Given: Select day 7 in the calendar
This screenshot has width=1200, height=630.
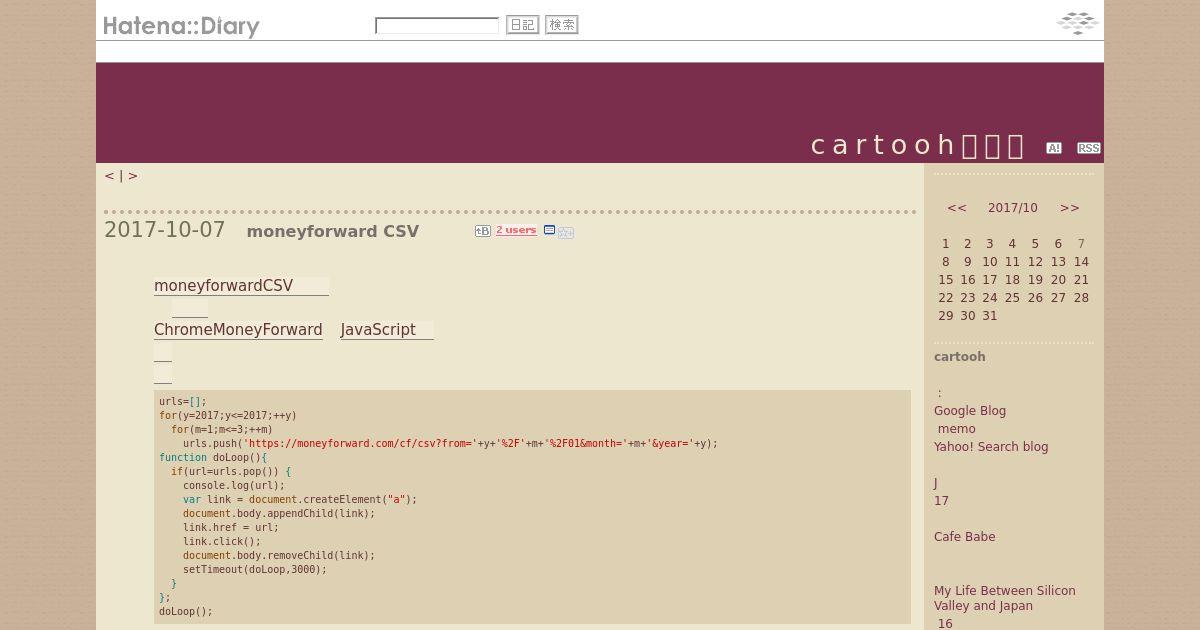Looking at the screenshot, I should pyautogui.click(x=1081, y=244).
